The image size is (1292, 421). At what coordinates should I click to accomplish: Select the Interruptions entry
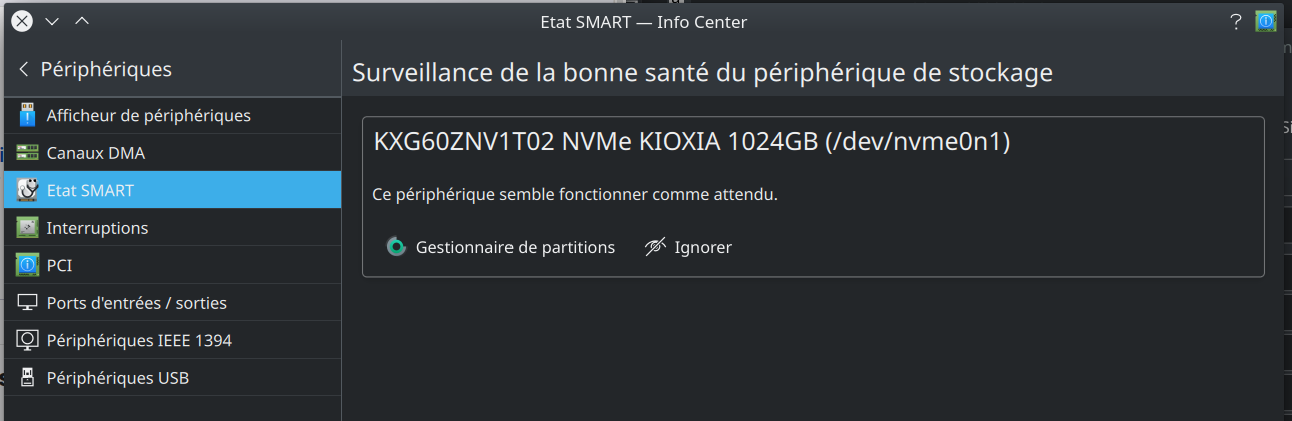(172, 228)
